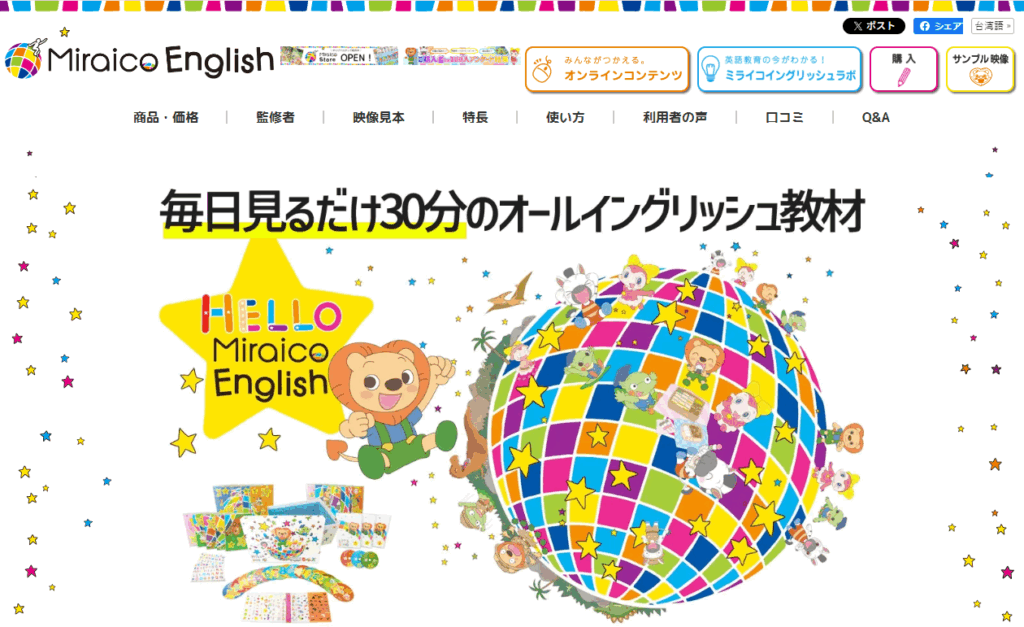The image size is (1024, 627).
Task: Open the Q&A menu item
Action: point(876,118)
